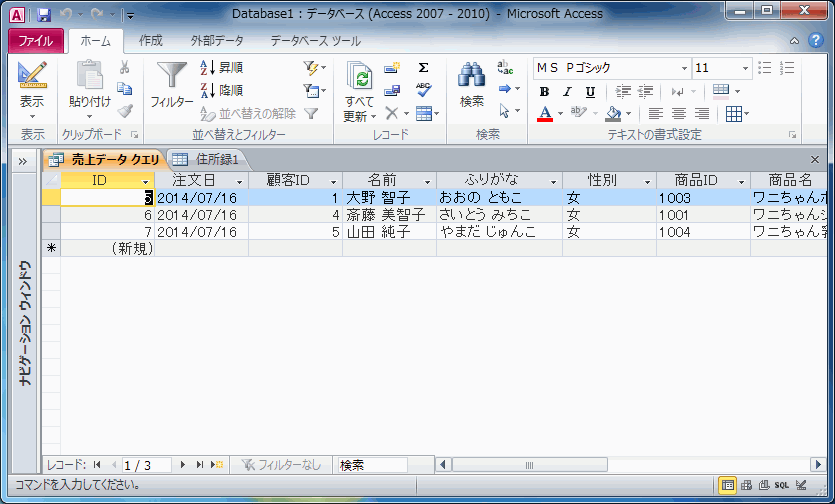Click the Spelling ABC check icon
Image resolution: width=835 pixels, height=504 pixels.
coord(423,90)
